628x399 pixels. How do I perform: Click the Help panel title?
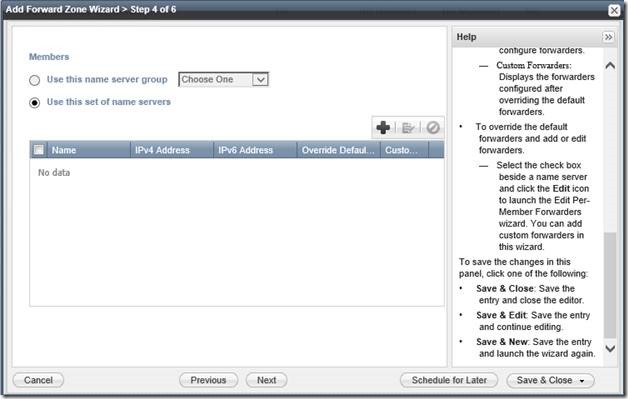coord(467,37)
